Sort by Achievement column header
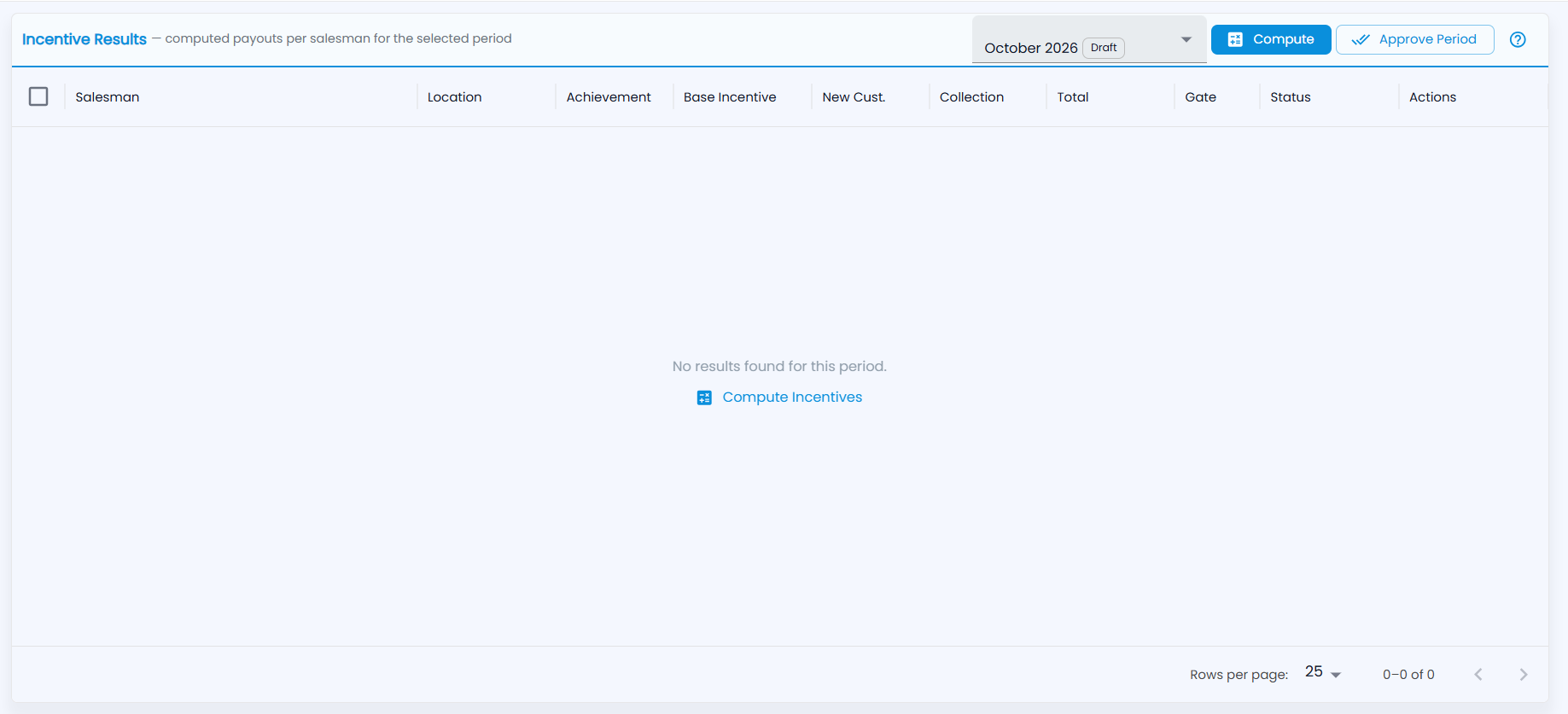Image resolution: width=1568 pixels, height=714 pixels. [x=609, y=97]
